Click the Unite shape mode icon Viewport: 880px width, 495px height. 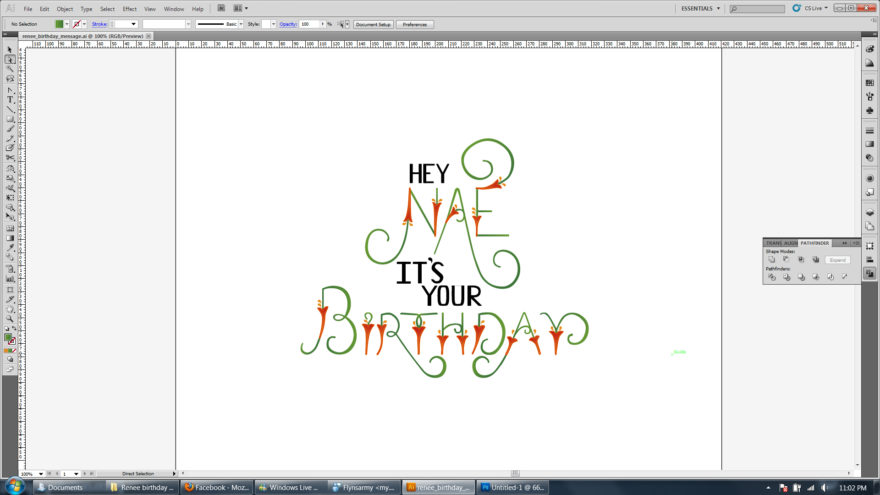[772, 260]
